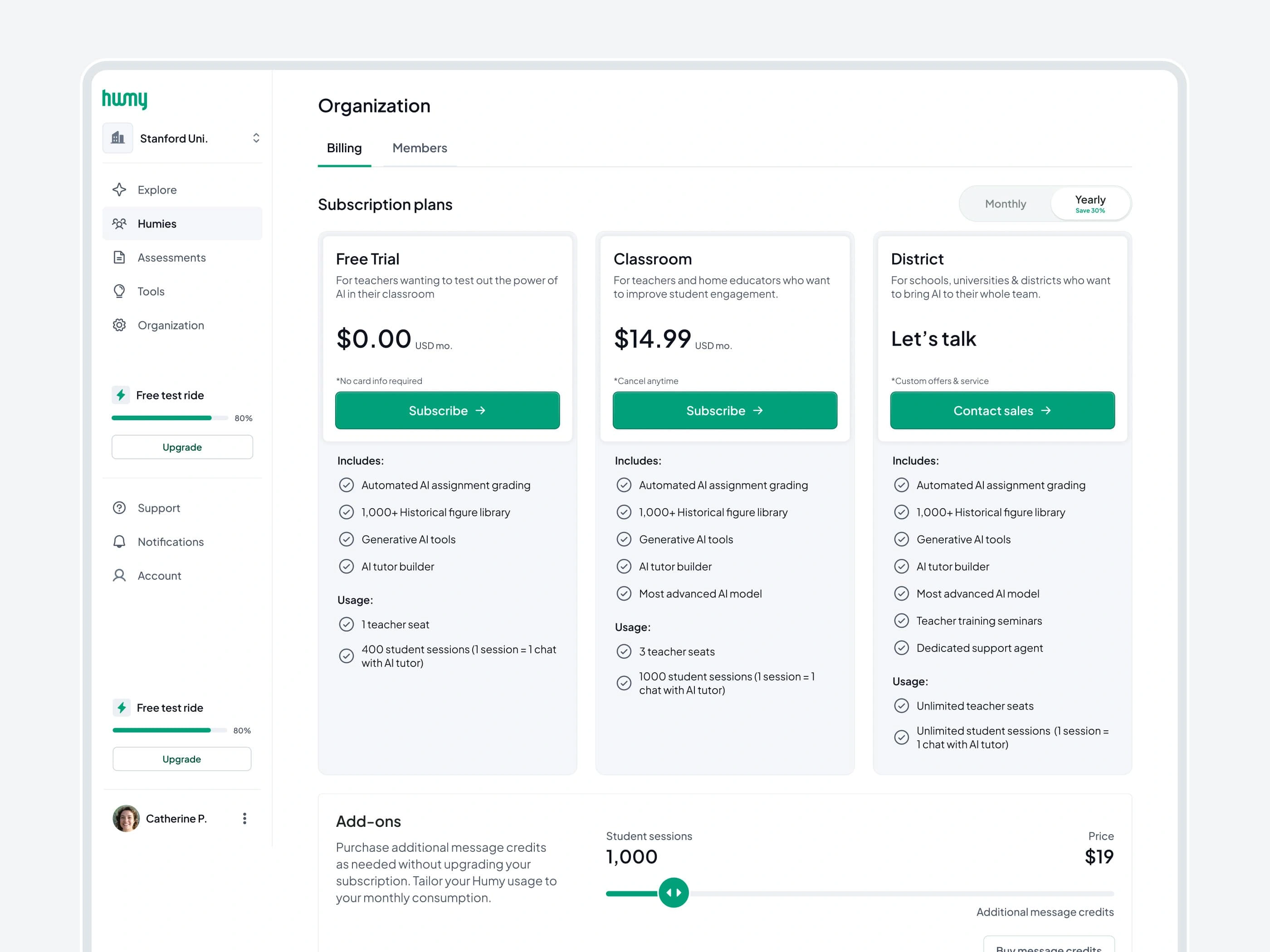The width and height of the screenshot is (1270, 952).
Task: Open Explore via its sparkle icon
Action: click(x=119, y=190)
